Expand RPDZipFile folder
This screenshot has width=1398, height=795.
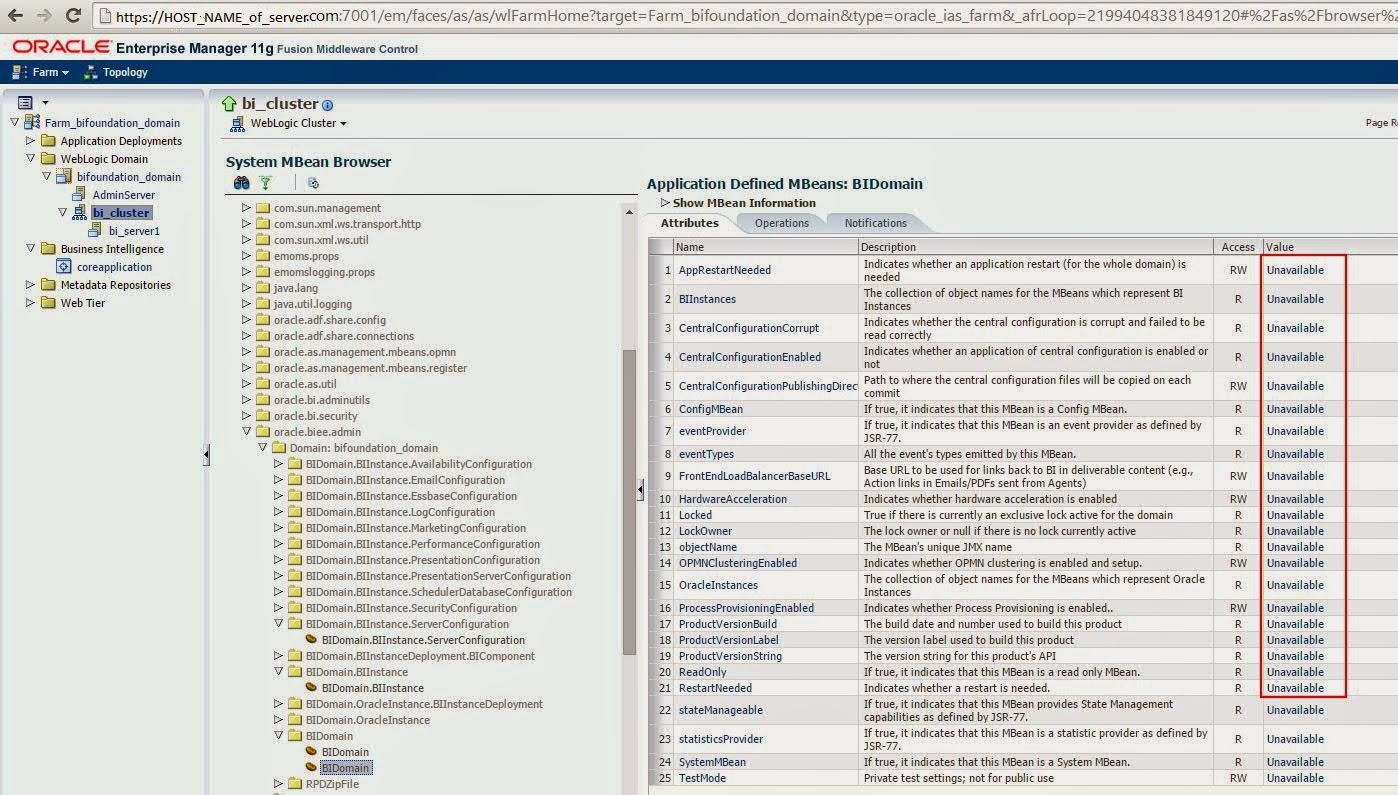(278, 784)
